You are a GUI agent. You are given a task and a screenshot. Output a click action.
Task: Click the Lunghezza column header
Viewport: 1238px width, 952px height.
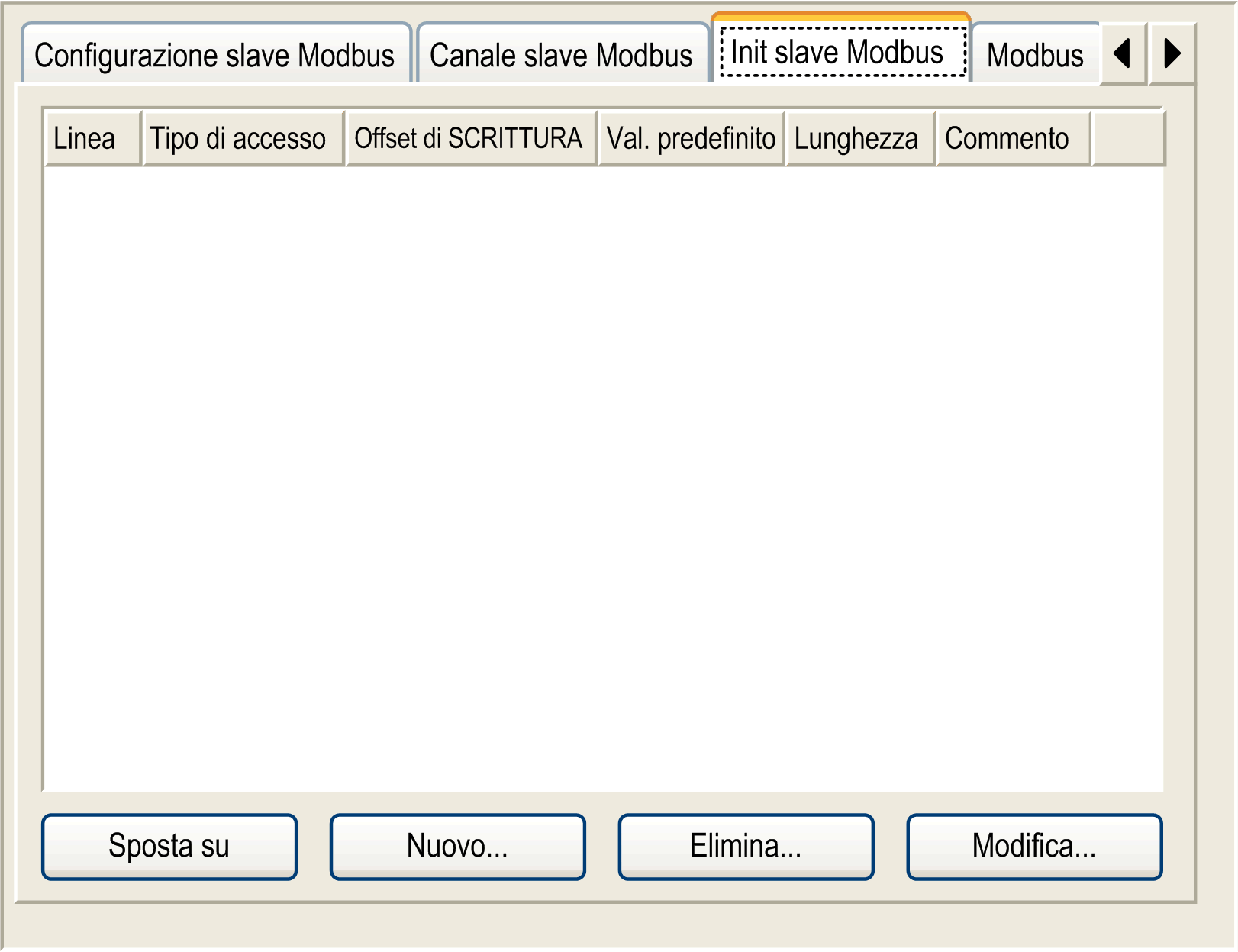coord(861,138)
